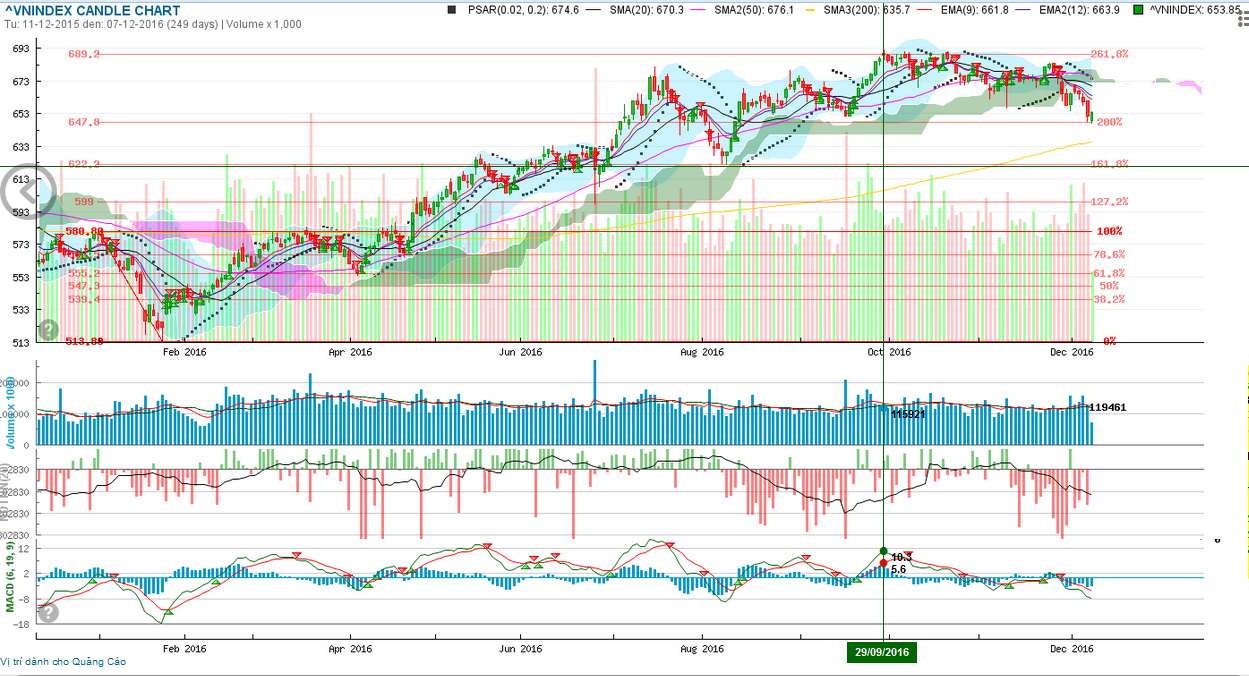Select the green MACD dot labeled 10.3

tap(883, 551)
